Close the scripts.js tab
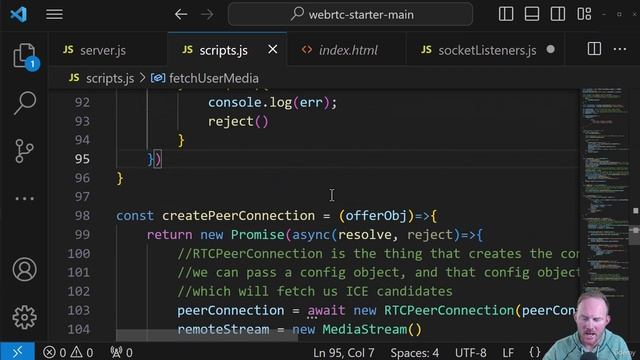The width and height of the screenshot is (640, 360). [x=273, y=49]
